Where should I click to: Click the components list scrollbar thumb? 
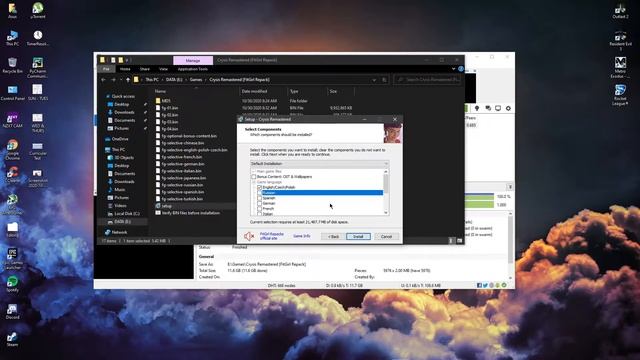click(386, 184)
